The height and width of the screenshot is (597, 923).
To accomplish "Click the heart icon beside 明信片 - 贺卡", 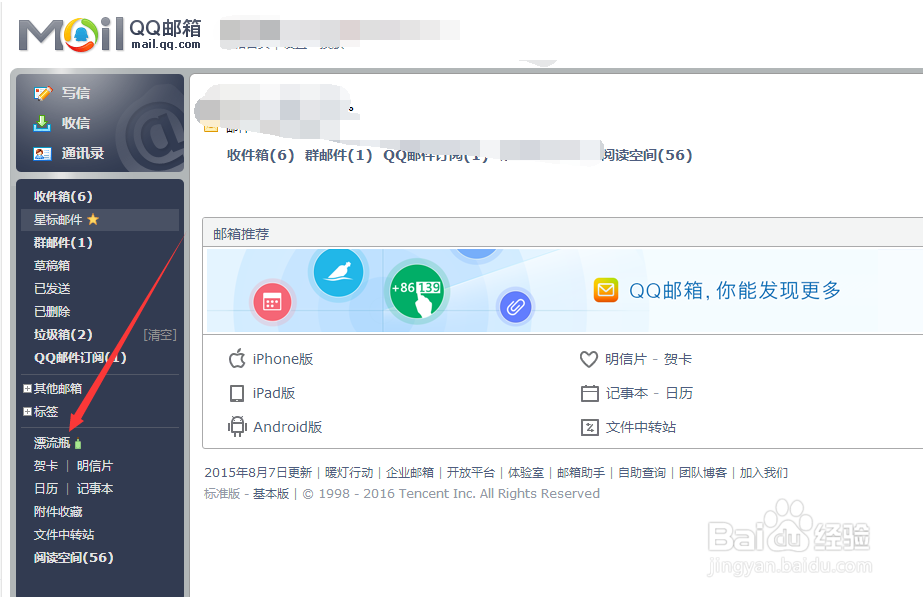I will pyautogui.click(x=590, y=359).
